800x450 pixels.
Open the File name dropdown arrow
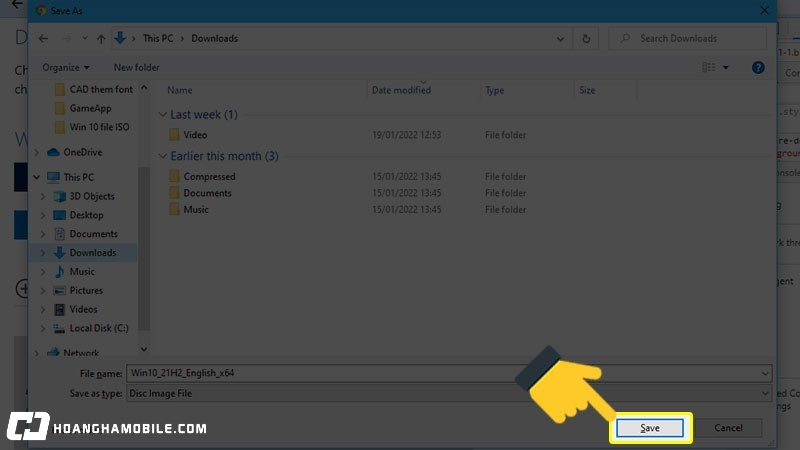(765, 373)
